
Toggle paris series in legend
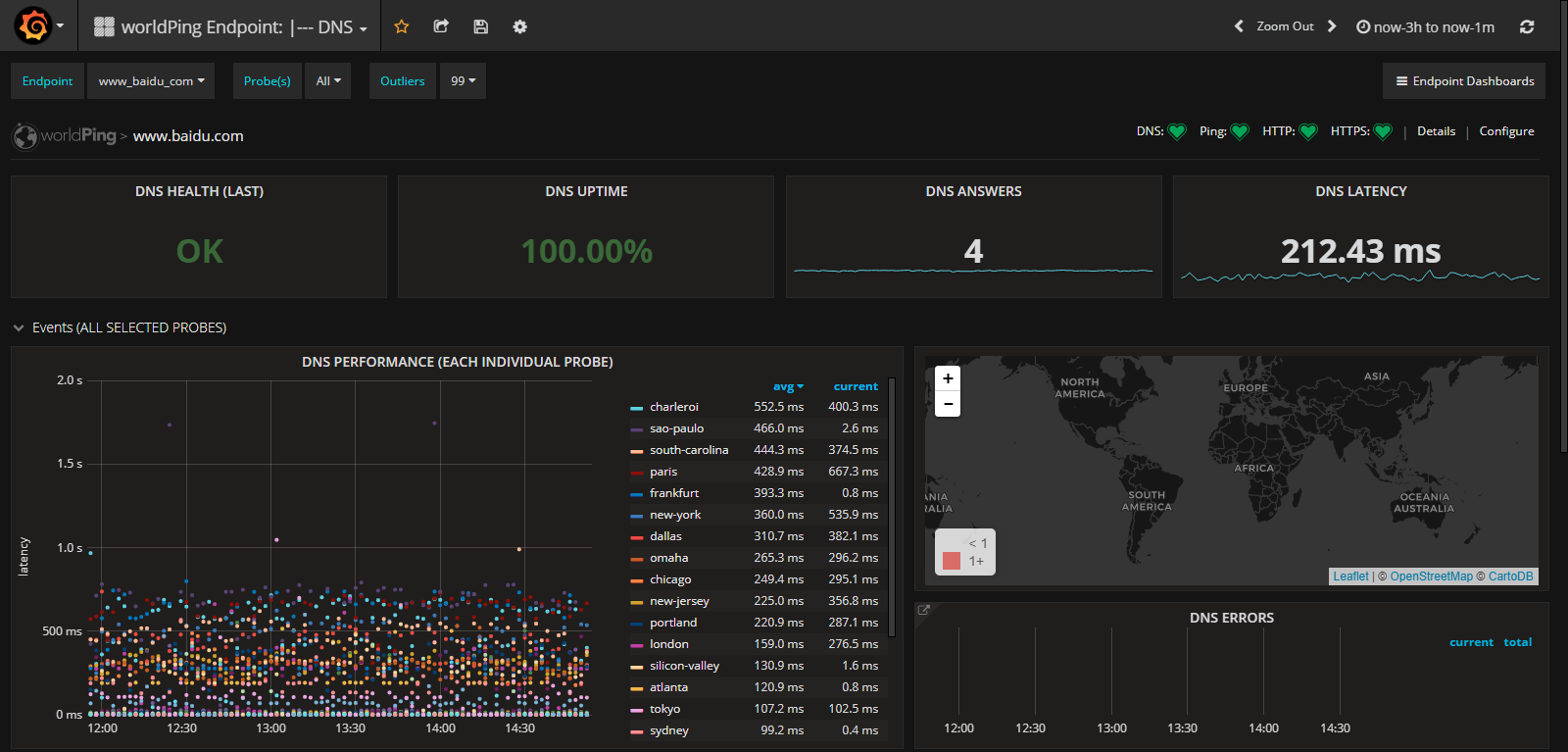tap(663, 472)
